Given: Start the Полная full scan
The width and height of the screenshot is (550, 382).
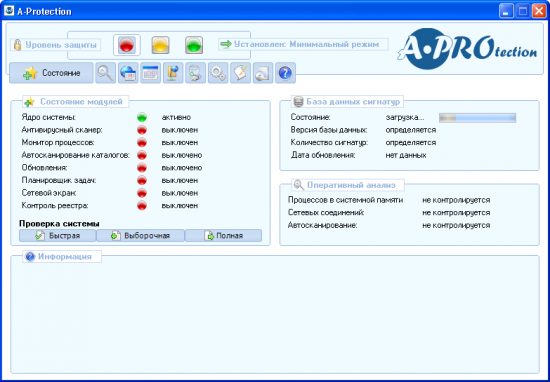Looking at the screenshot, I should point(223,236).
